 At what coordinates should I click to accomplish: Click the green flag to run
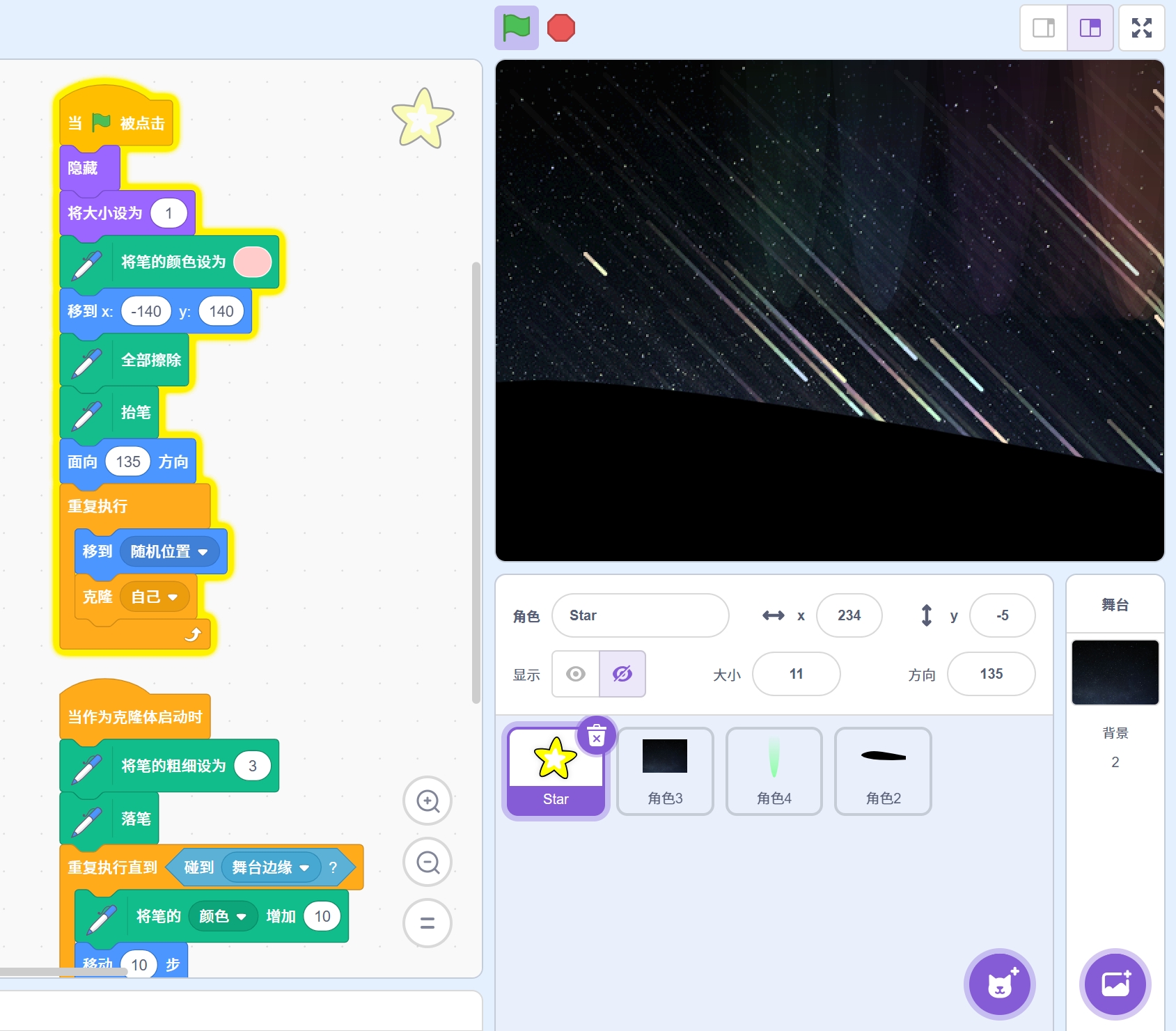click(516, 28)
